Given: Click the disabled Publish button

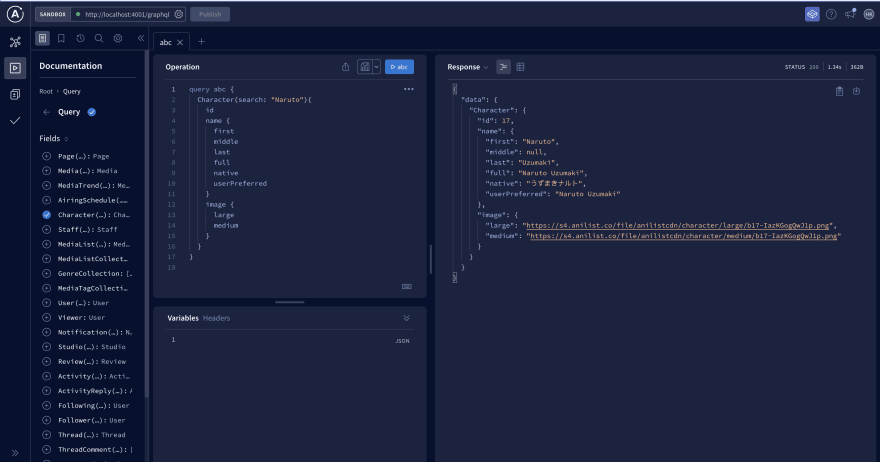Looking at the screenshot, I should coord(210,14).
